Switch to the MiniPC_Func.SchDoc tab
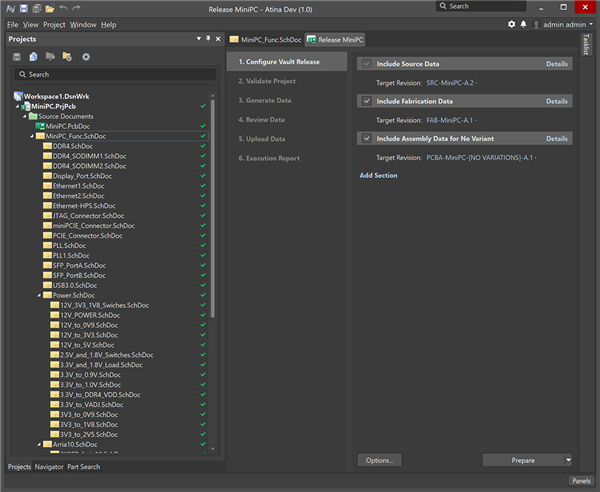The width and height of the screenshot is (600, 492). click(x=264, y=39)
